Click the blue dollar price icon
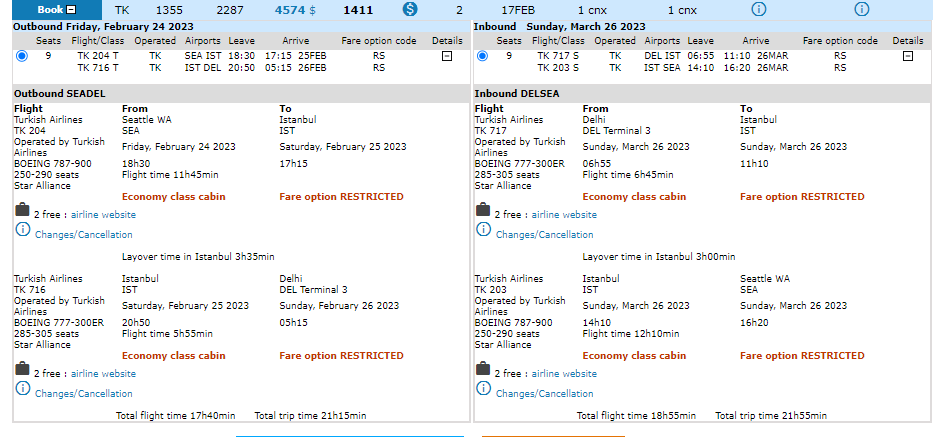 point(409,9)
